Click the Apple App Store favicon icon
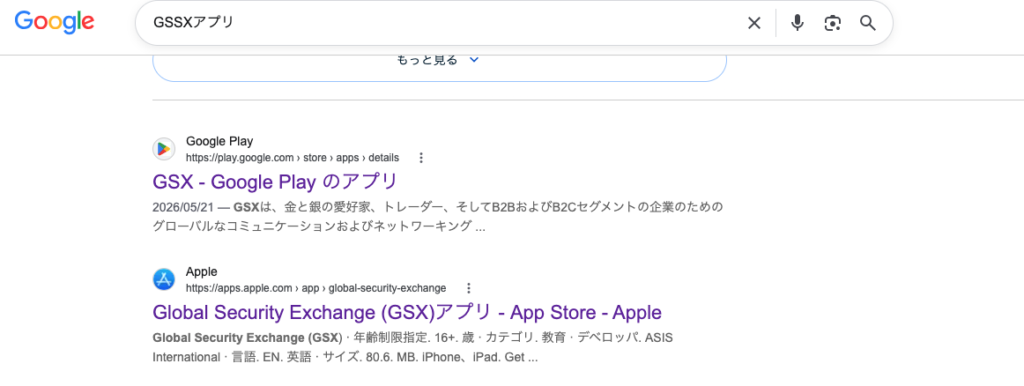 (164, 280)
